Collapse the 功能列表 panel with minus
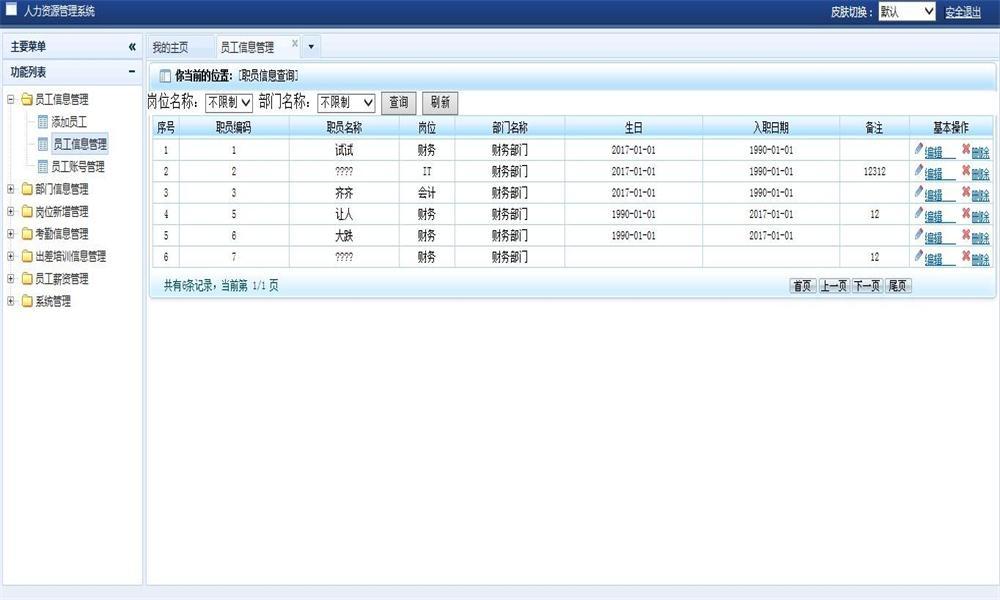The height and width of the screenshot is (600, 1000). tap(132, 71)
